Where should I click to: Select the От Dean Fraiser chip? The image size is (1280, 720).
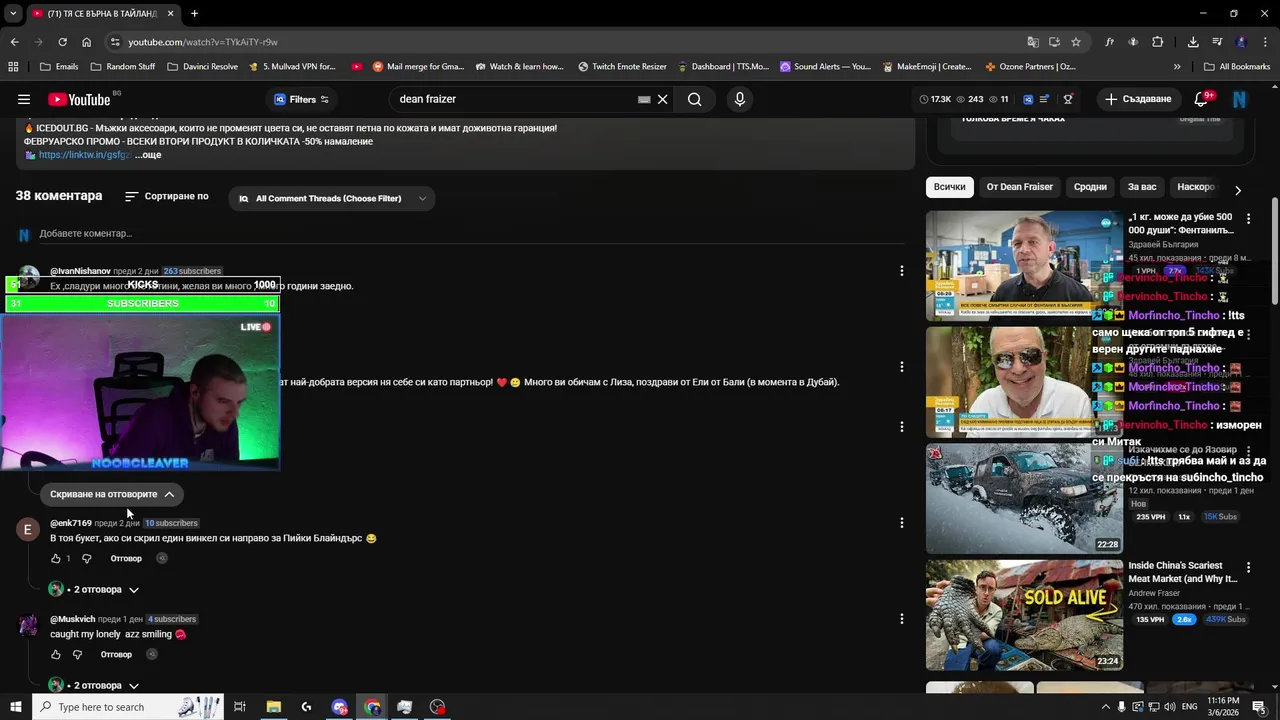click(x=1019, y=187)
